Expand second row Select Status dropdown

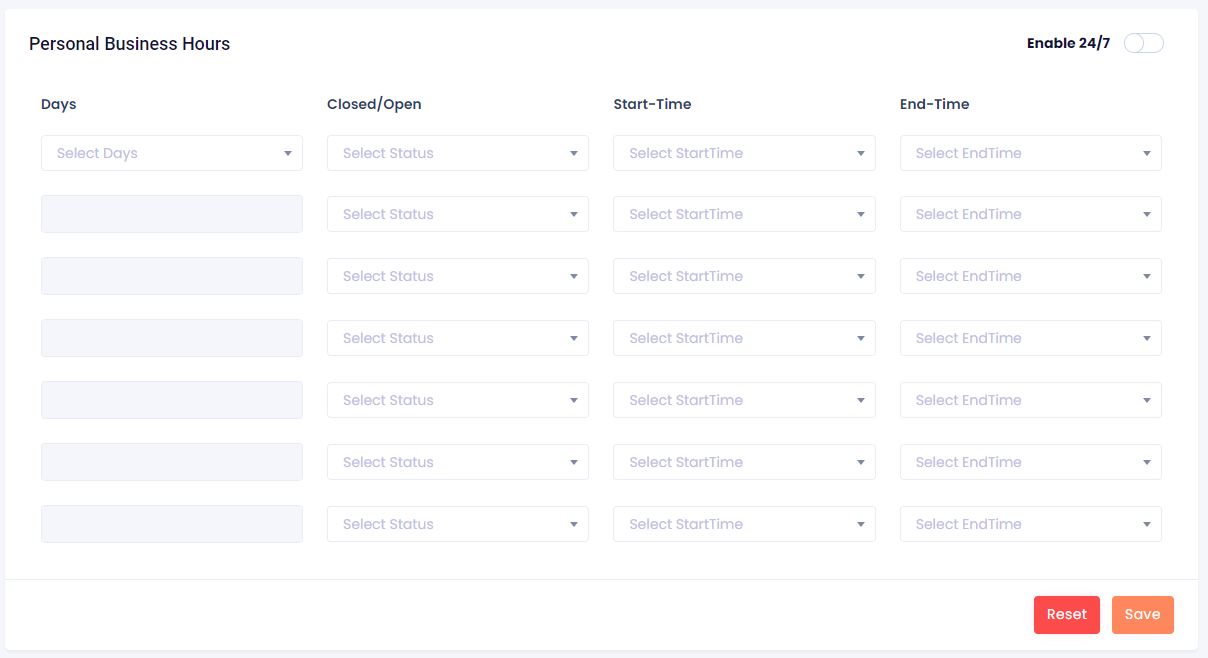pos(457,214)
